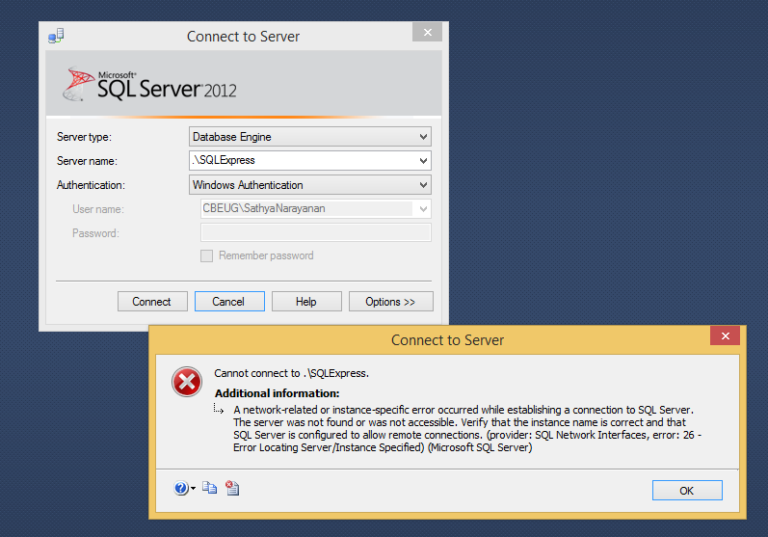Open the Authentication dropdown
Viewport: 768px width, 537px height.
(310, 185)
